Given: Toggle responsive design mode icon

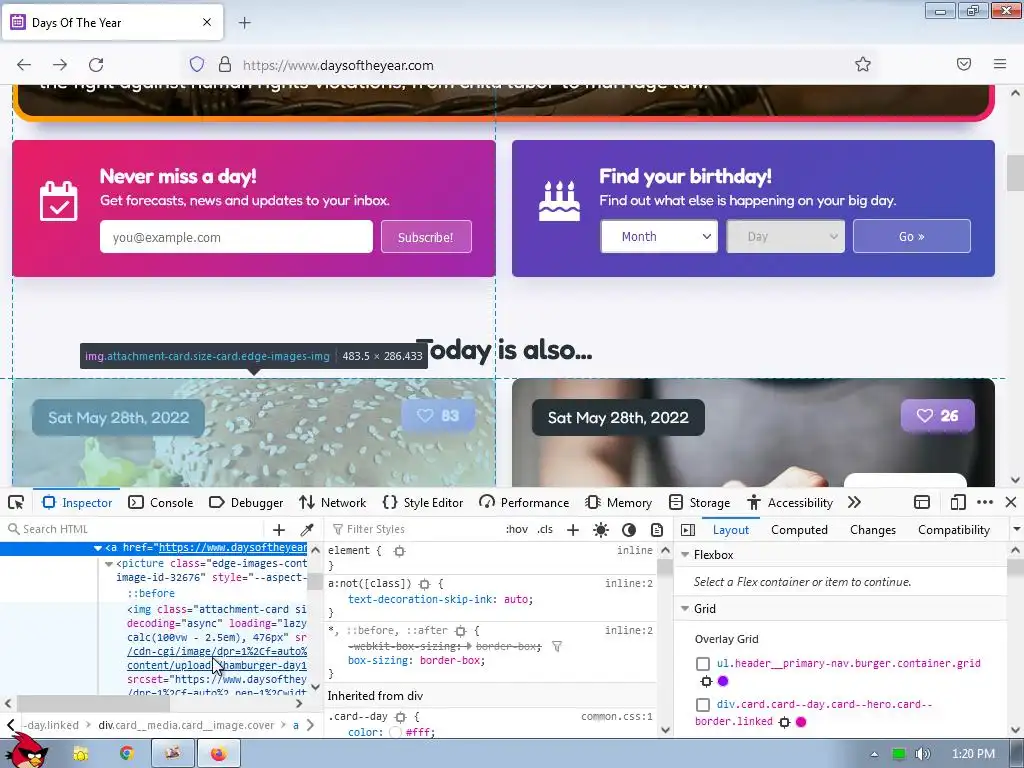Looking at the screenshot, I should pos(957,502).
